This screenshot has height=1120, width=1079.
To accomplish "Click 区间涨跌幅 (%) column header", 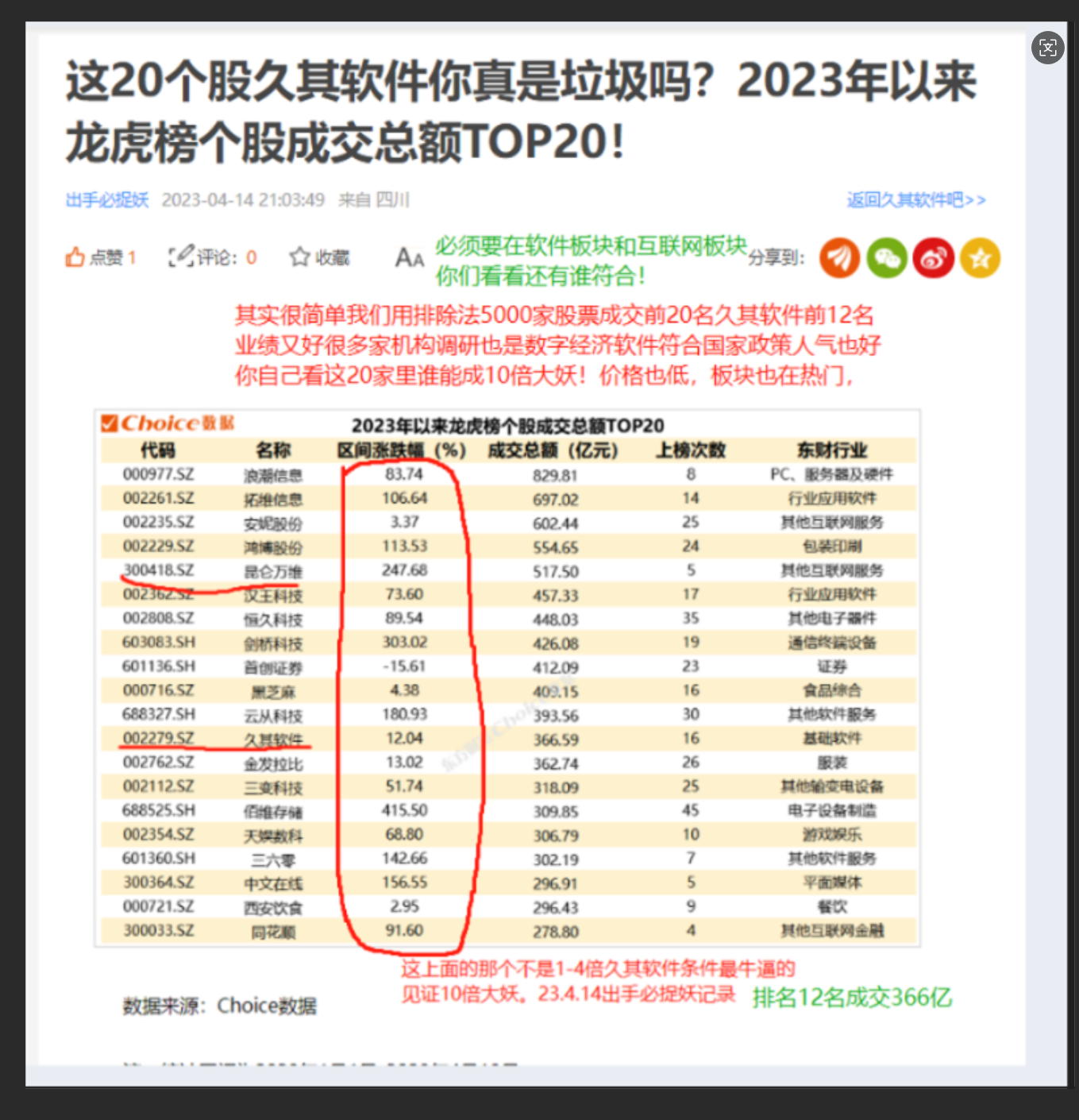I will (x=402, y=450).
